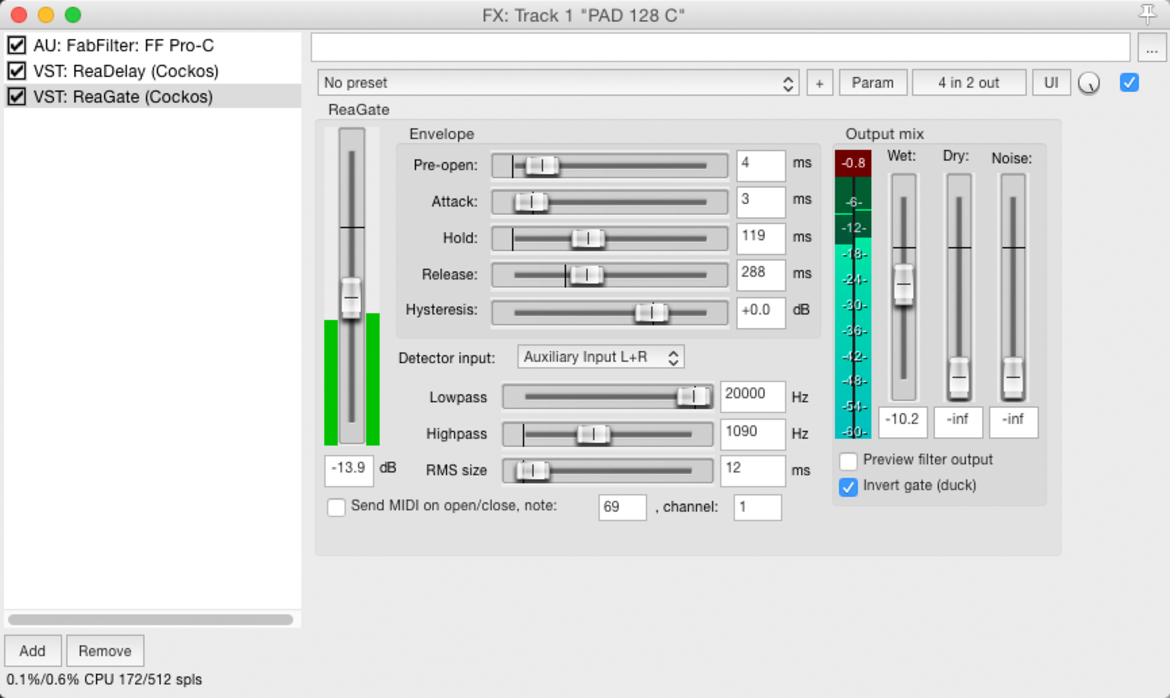Click the Noise output fader handle
Viewport: 1170px width, 698px height.
click(1013, 378)
